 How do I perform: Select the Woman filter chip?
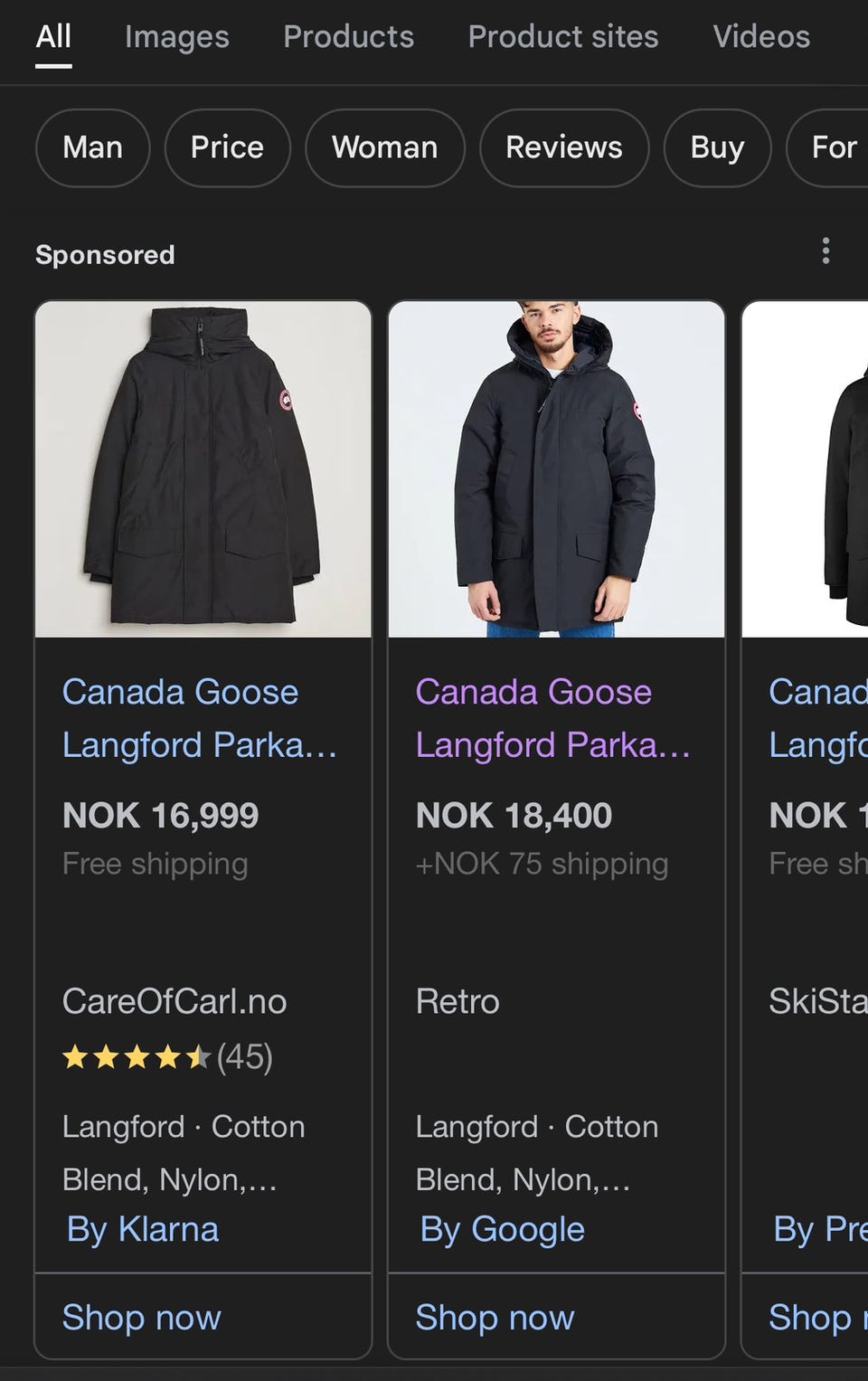click(385, 147)
